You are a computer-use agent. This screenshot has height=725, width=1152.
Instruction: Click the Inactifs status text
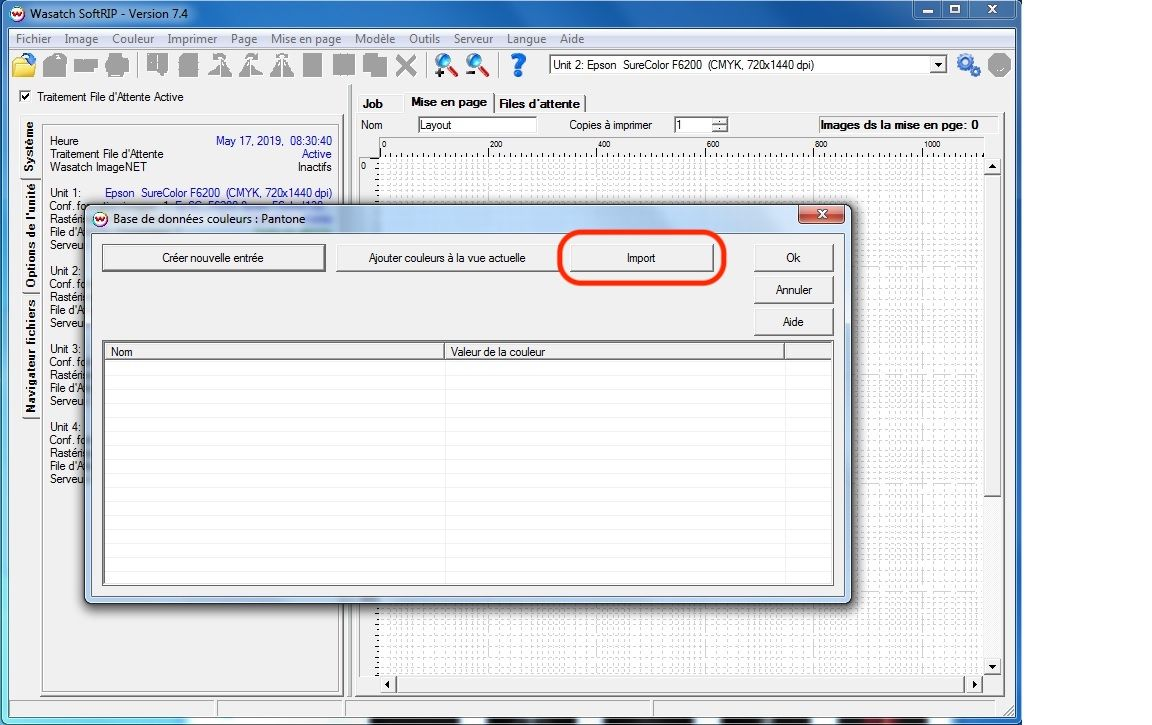point(314,167)
